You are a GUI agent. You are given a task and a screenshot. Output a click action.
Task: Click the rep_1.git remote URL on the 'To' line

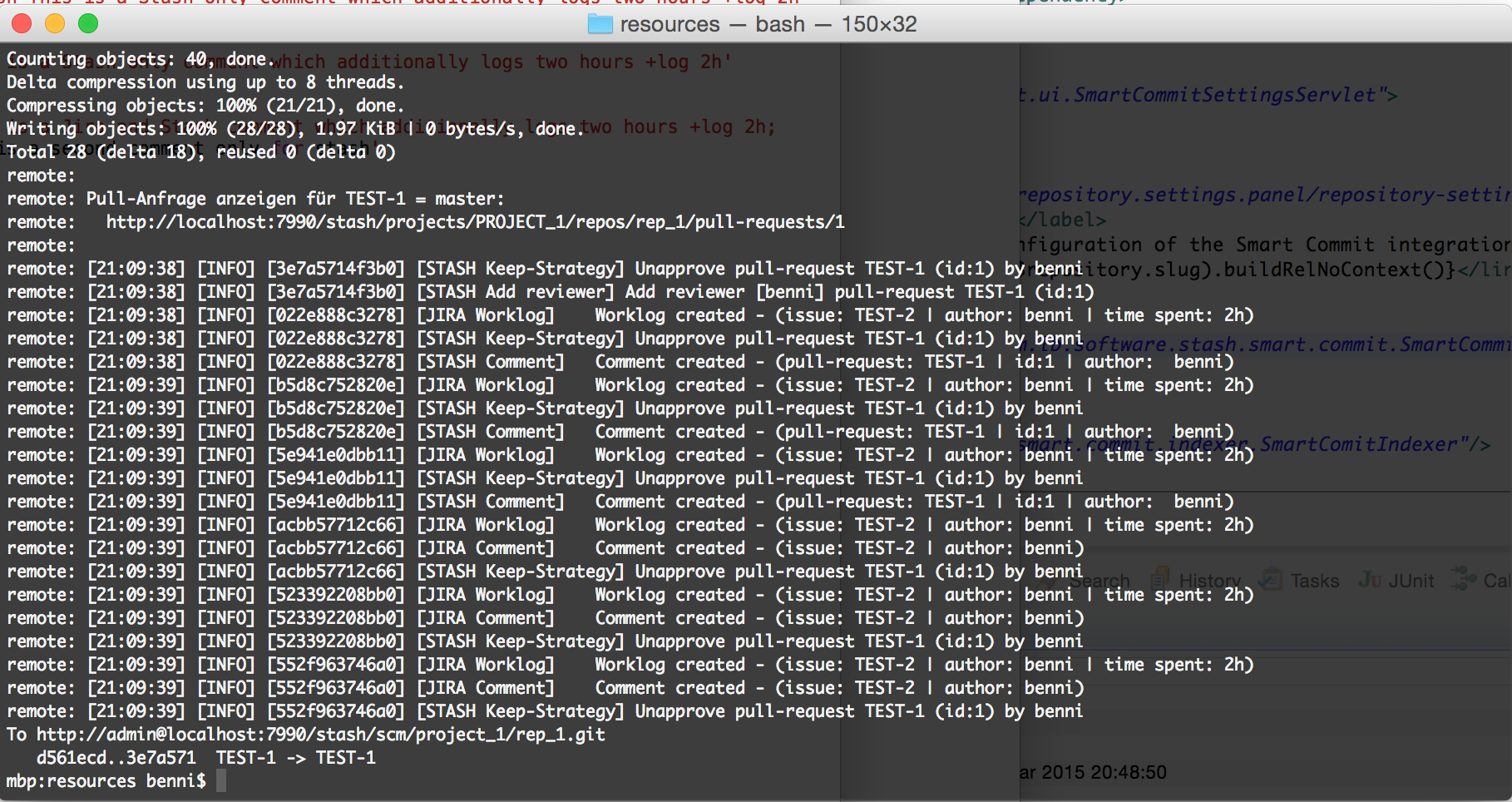coord(321,735)
